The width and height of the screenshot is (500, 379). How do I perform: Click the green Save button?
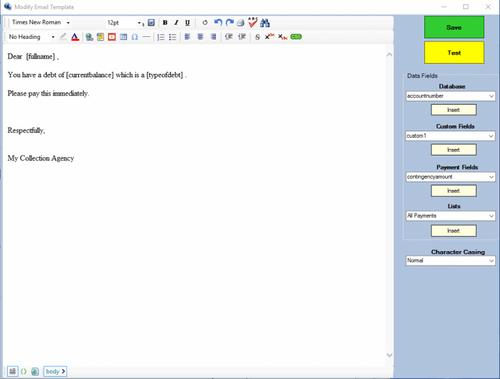454,27
